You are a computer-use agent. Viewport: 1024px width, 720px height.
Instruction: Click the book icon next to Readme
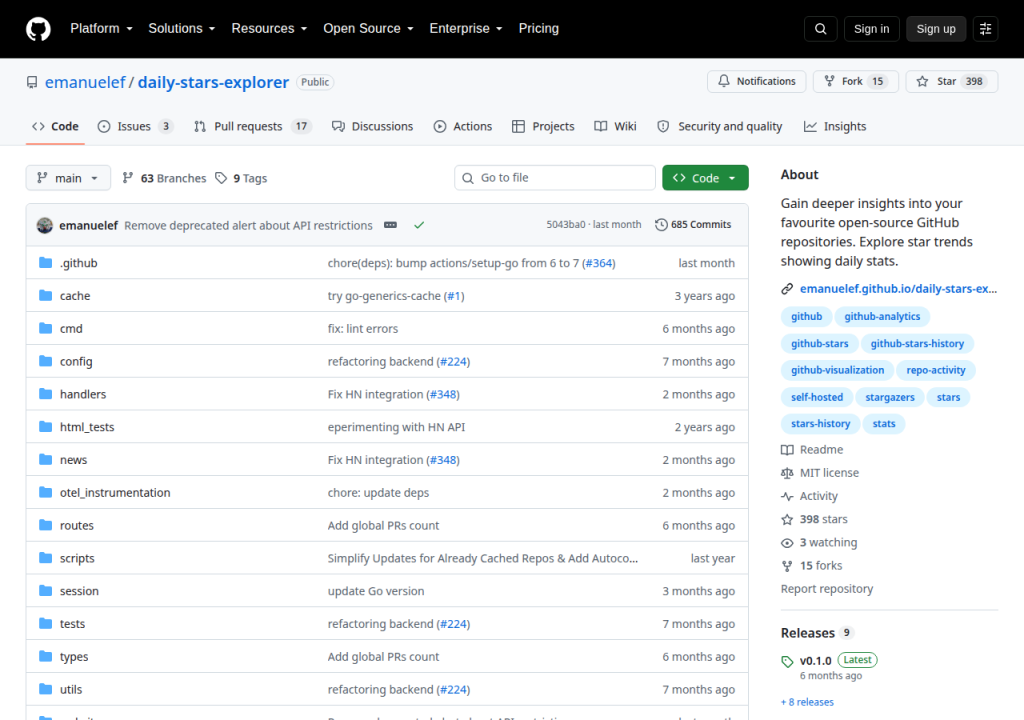[x=787, y=450]
